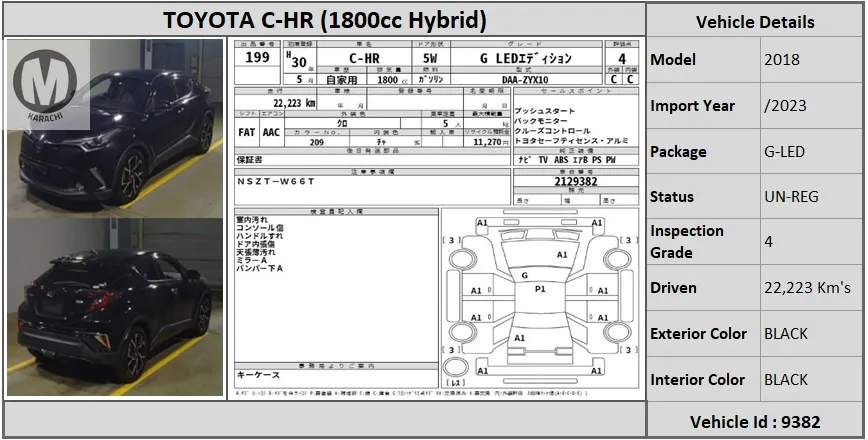Click the 'AAC' air conditioner cell
Image resolution: width=868 pixels, height=440 pixels.
coord(271,133)
